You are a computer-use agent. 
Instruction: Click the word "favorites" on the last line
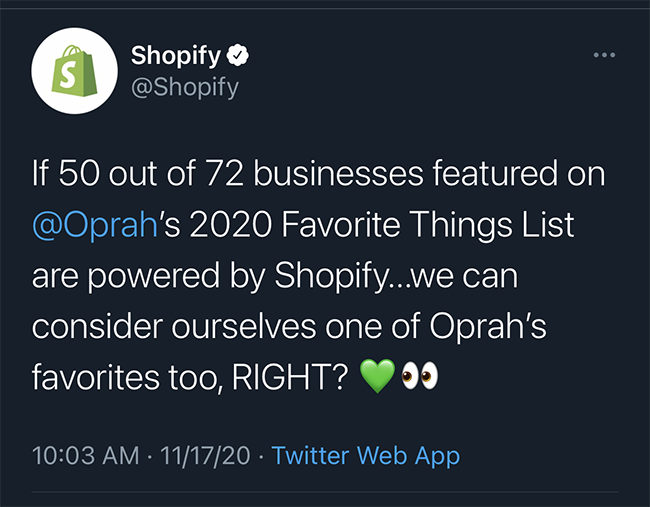[92, 378]
